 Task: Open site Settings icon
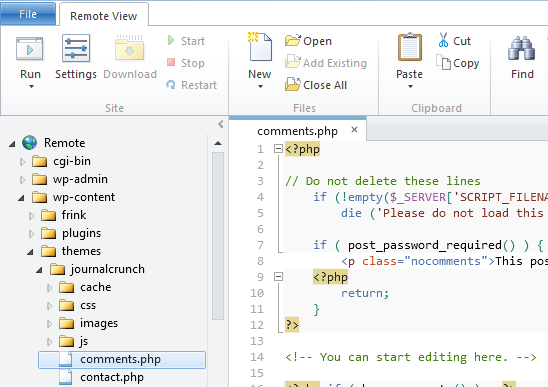pyautogui.click(x=76, y=48)
